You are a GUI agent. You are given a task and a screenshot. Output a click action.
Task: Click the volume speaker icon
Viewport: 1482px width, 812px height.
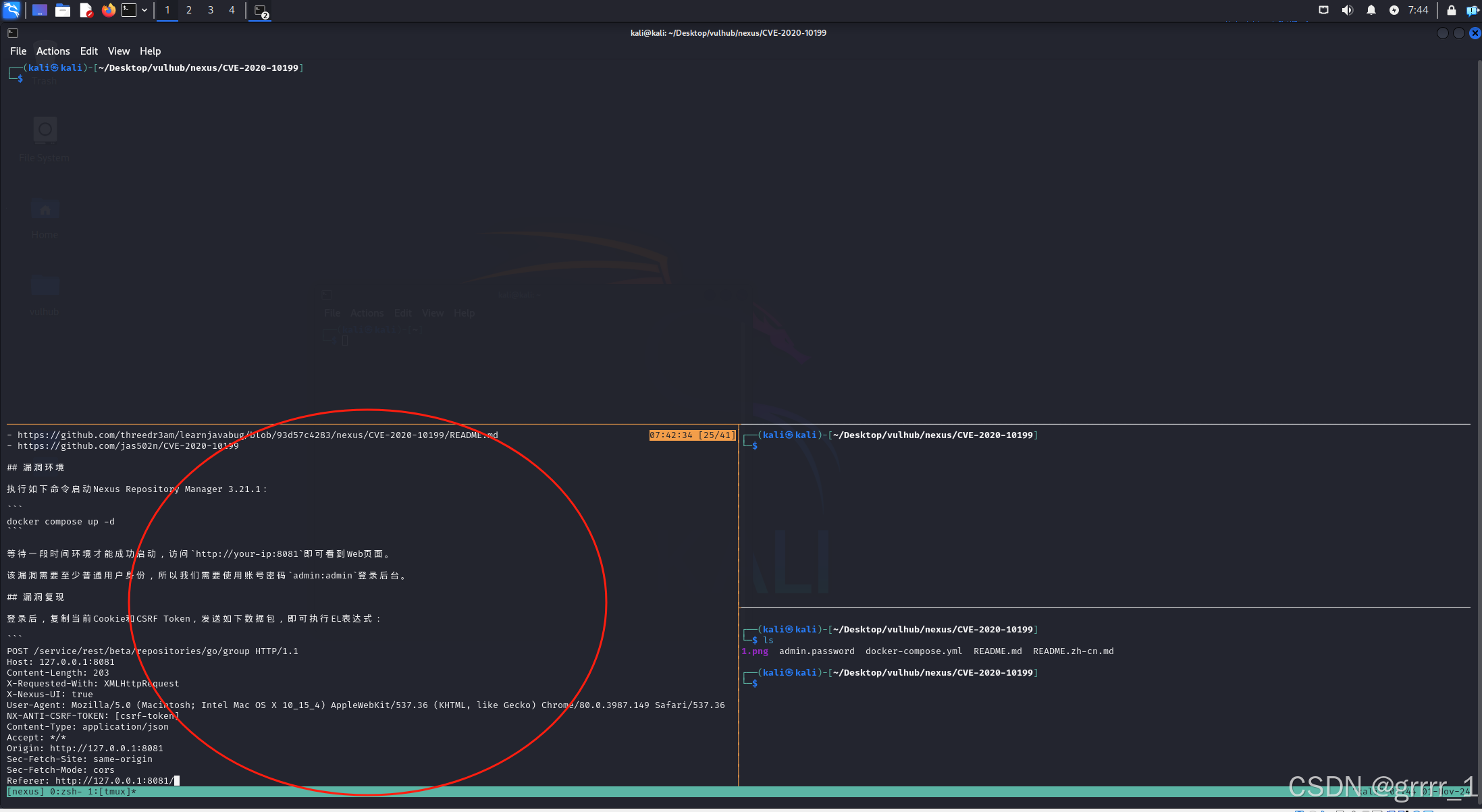[1347, 10]
